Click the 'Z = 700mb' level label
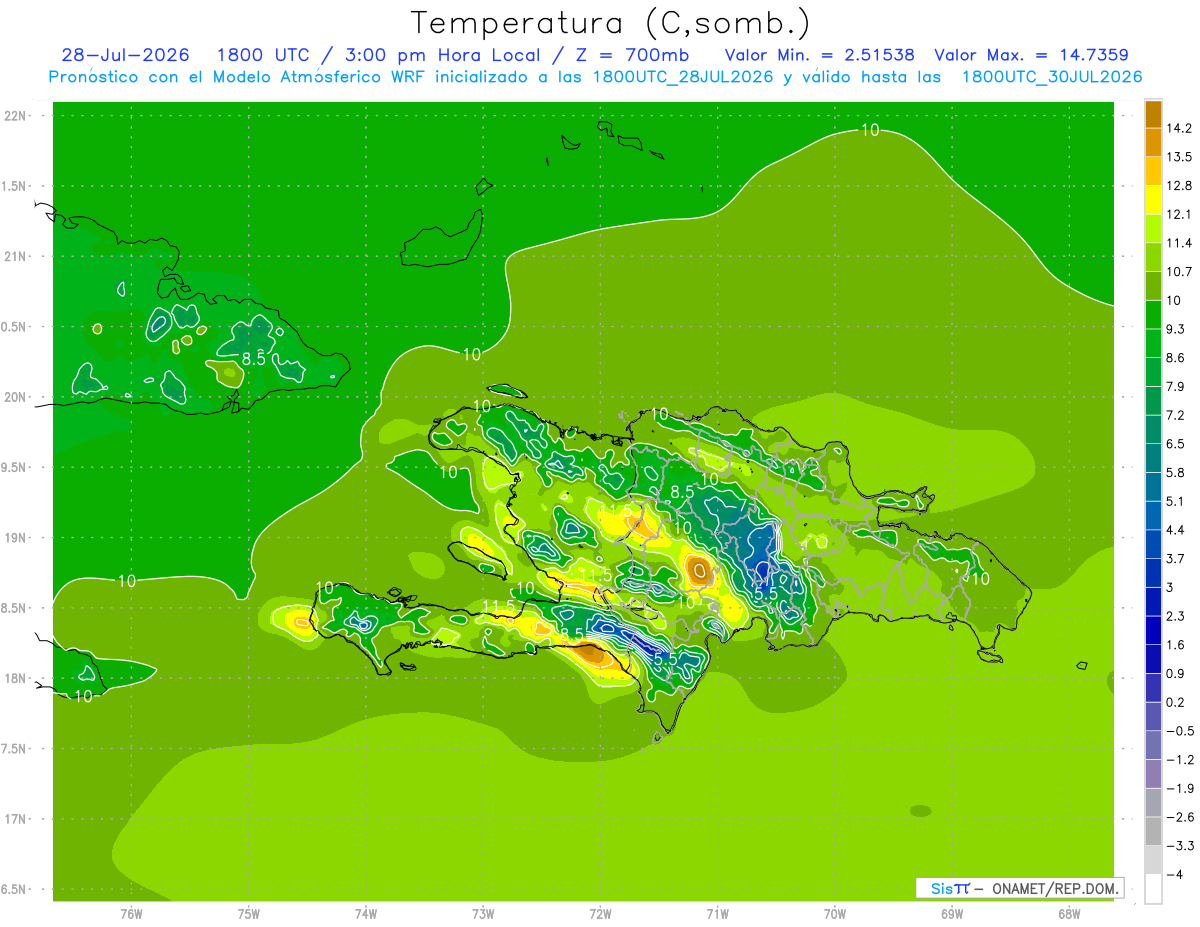This screenshot has height=927, width=1200. (631, 55)
